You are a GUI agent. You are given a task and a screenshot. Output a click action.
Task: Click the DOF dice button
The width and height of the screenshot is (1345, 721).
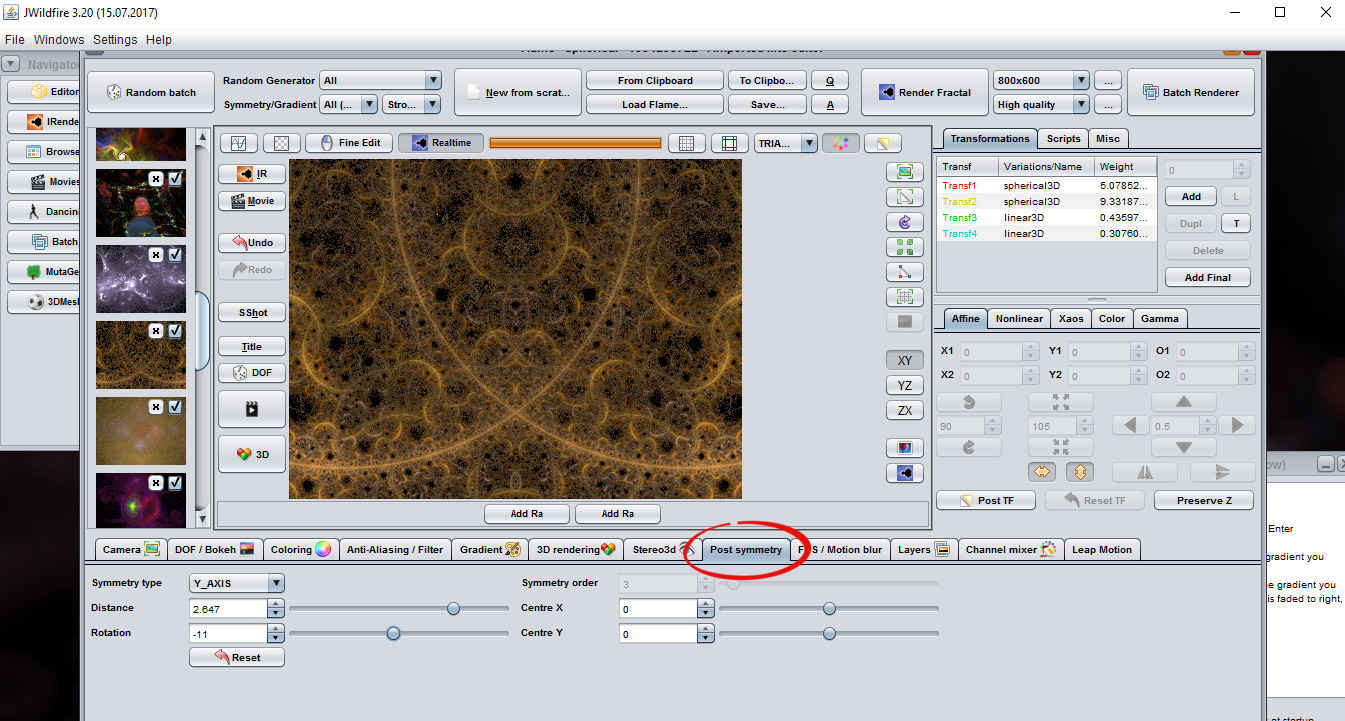(x=252, y=372)
